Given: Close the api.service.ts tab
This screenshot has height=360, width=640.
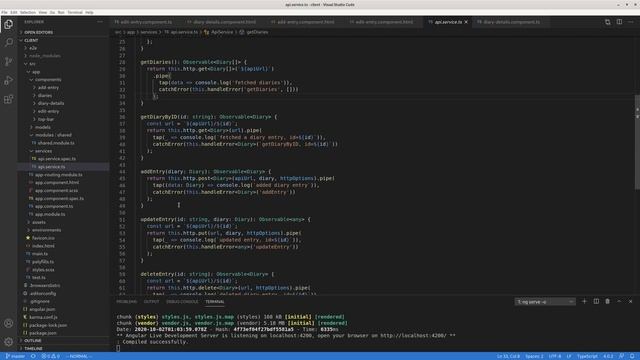Looking at the screenshot, I should click(x=466, y=22).
